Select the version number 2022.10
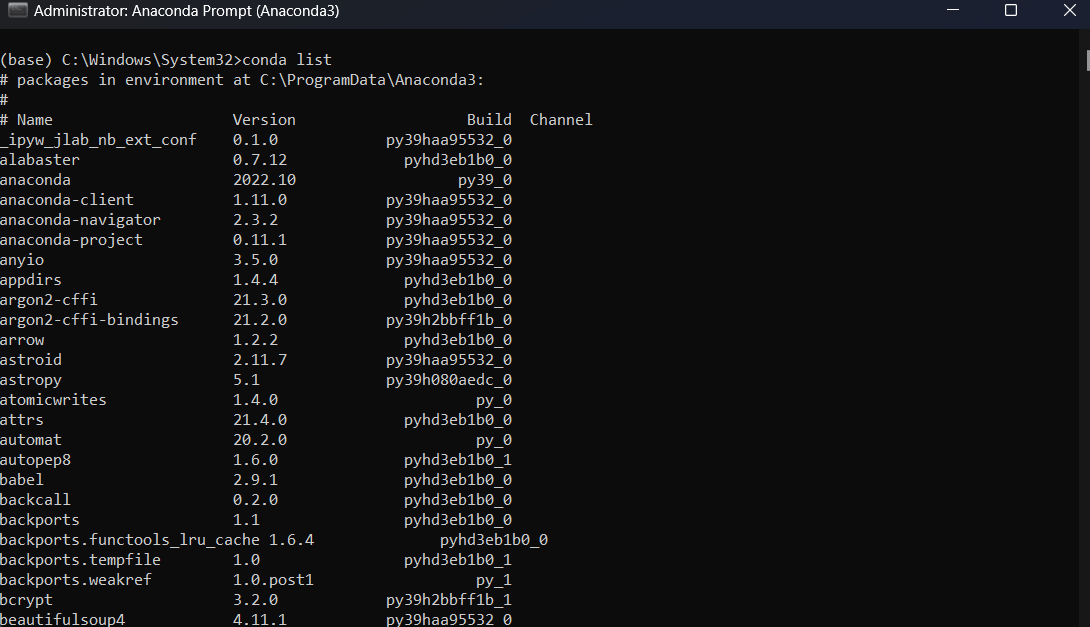This screenshot has width=1090, height=627. coord(264,179)
